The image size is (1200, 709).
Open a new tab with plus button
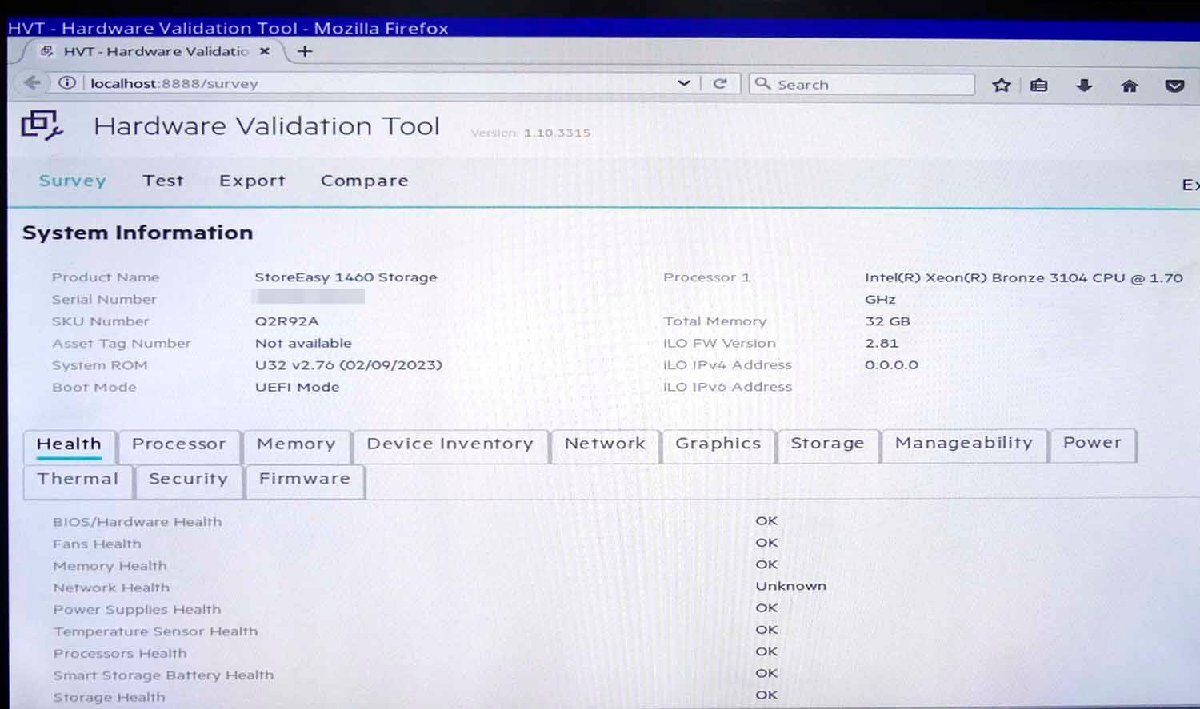pyautogui.click(x=305, y=51)
